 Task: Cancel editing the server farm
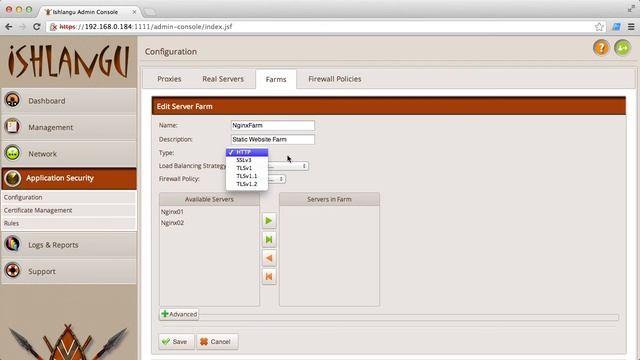coord(217,342)
